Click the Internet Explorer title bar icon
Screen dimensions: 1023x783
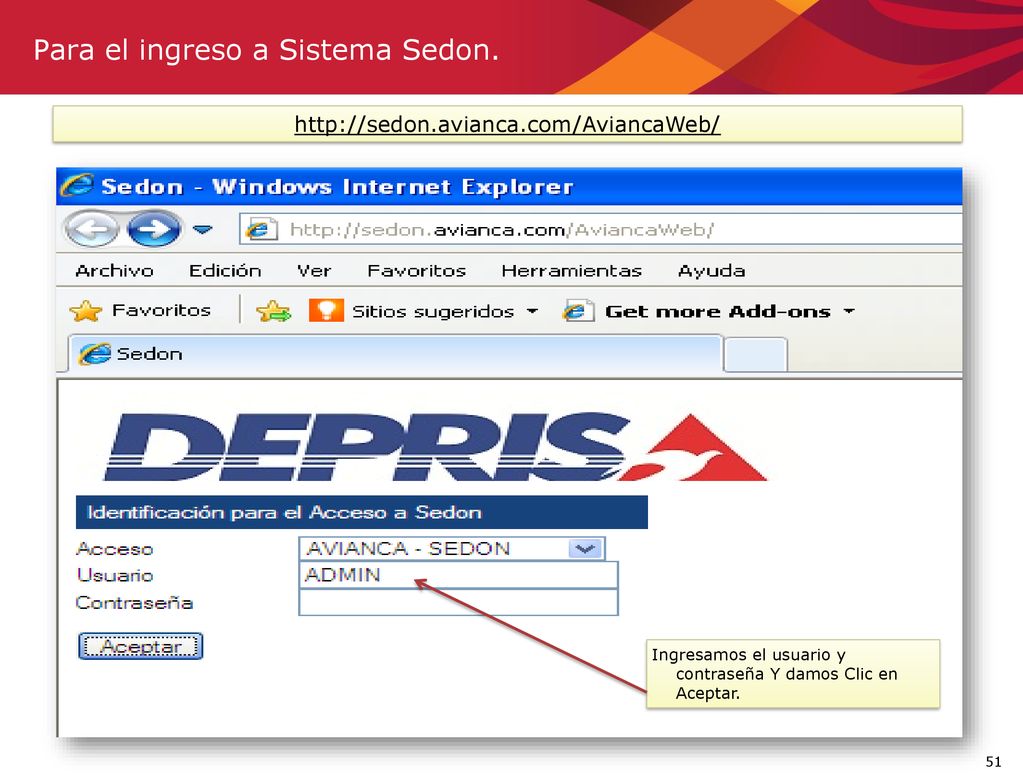click(x=77, y=186)
